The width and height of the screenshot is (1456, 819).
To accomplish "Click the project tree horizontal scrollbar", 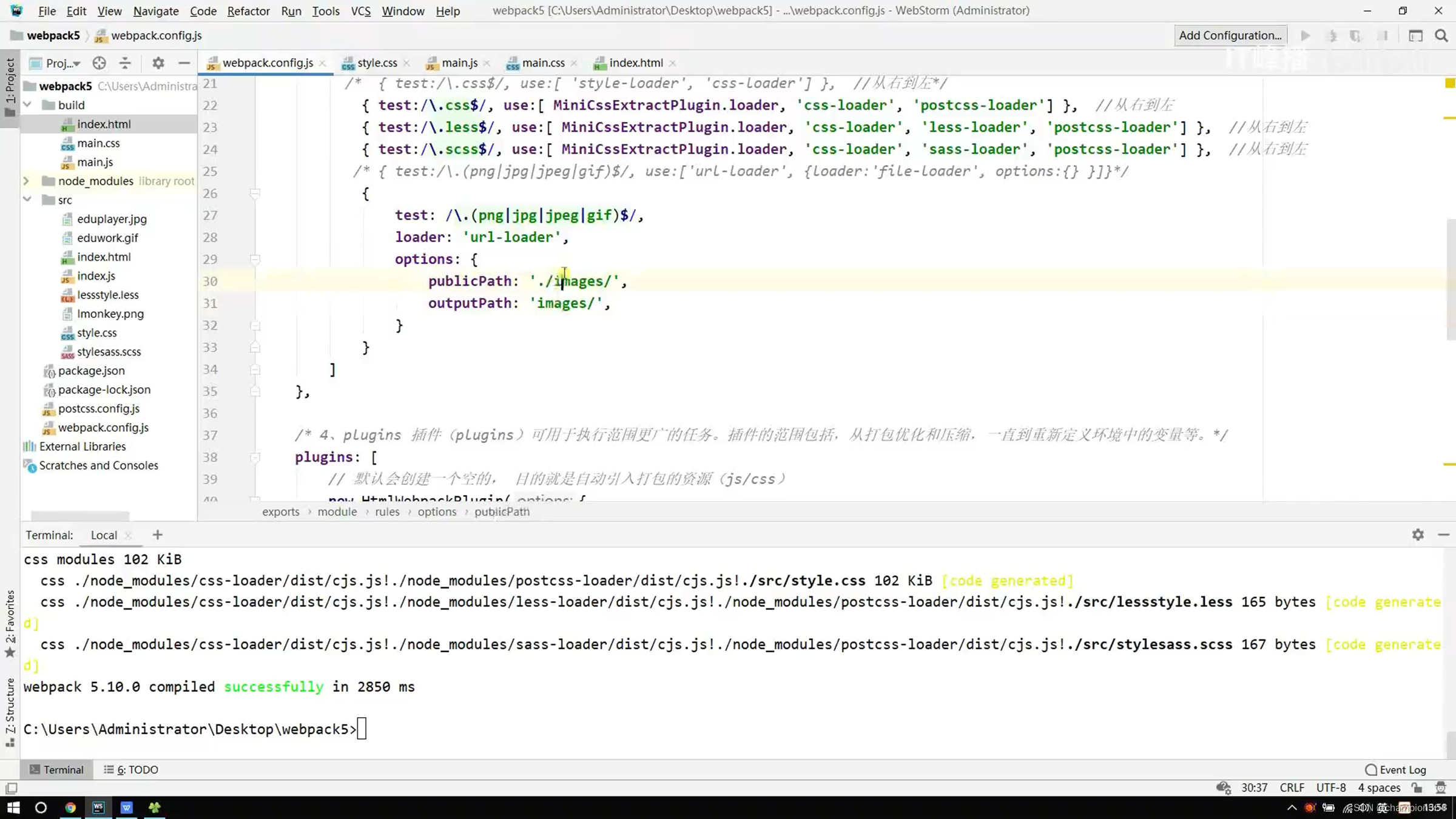I will tap(80, 516).
